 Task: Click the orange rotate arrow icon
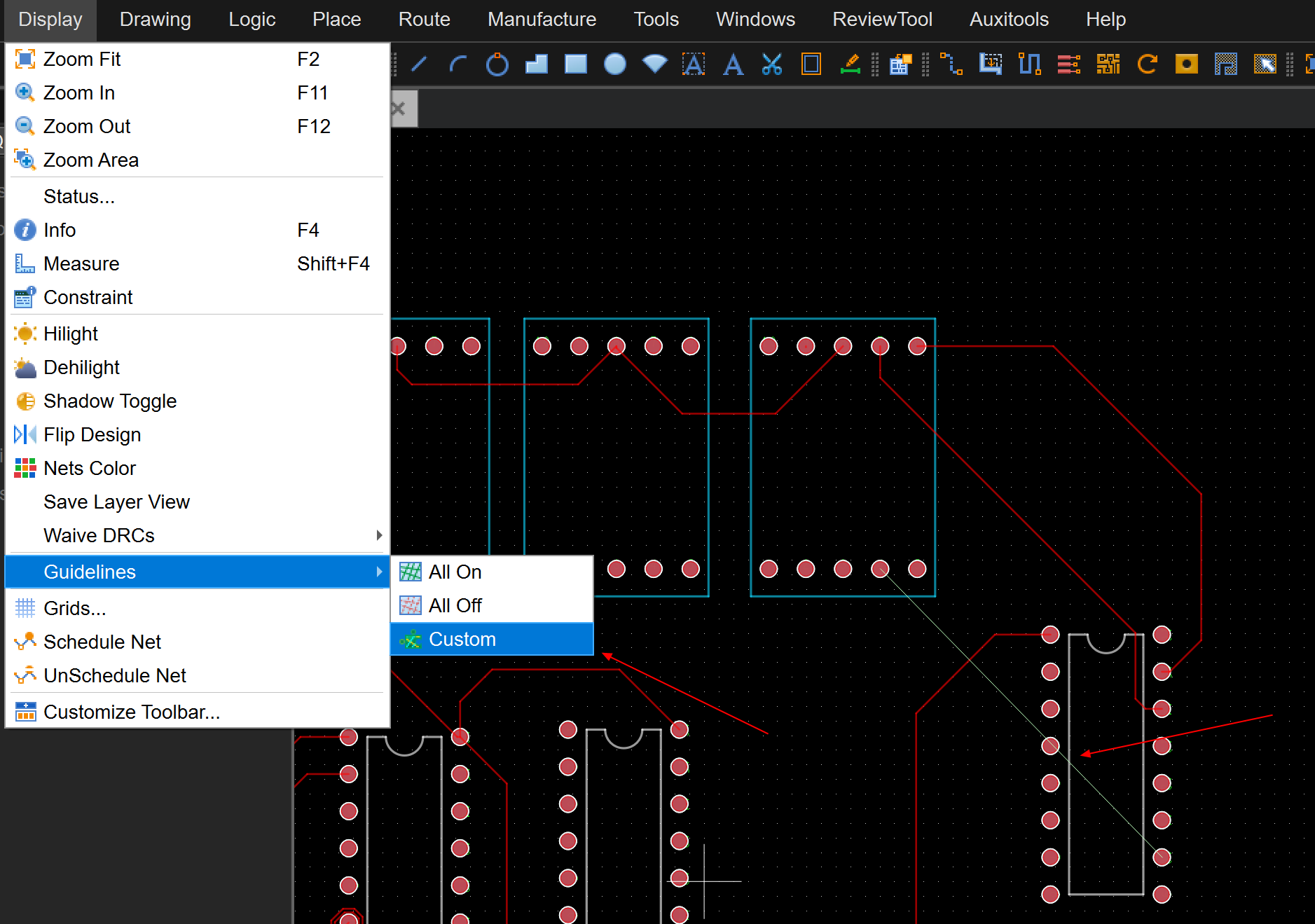[1147, 64]
